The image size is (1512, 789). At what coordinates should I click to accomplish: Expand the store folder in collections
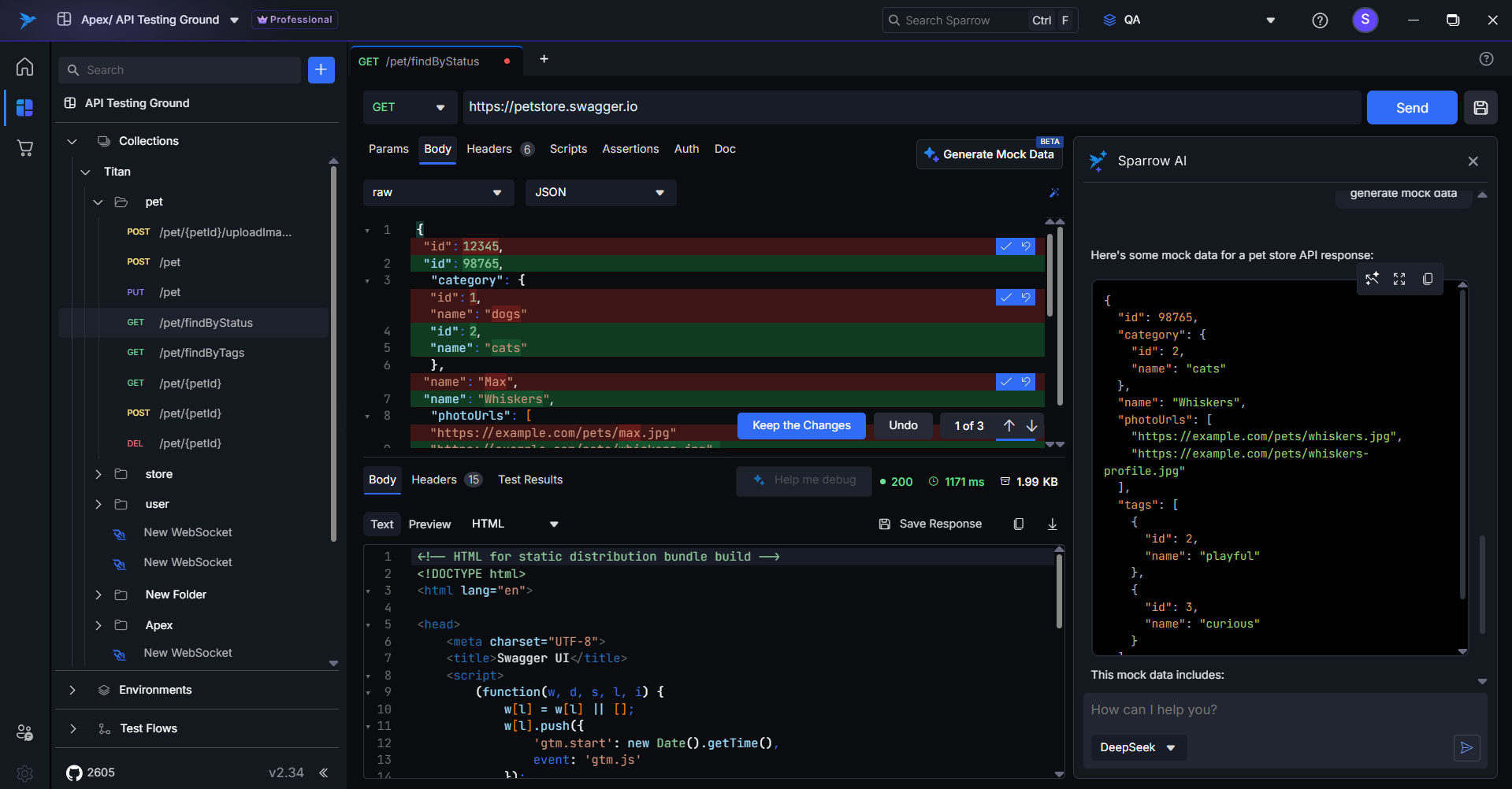click(98, 474)
